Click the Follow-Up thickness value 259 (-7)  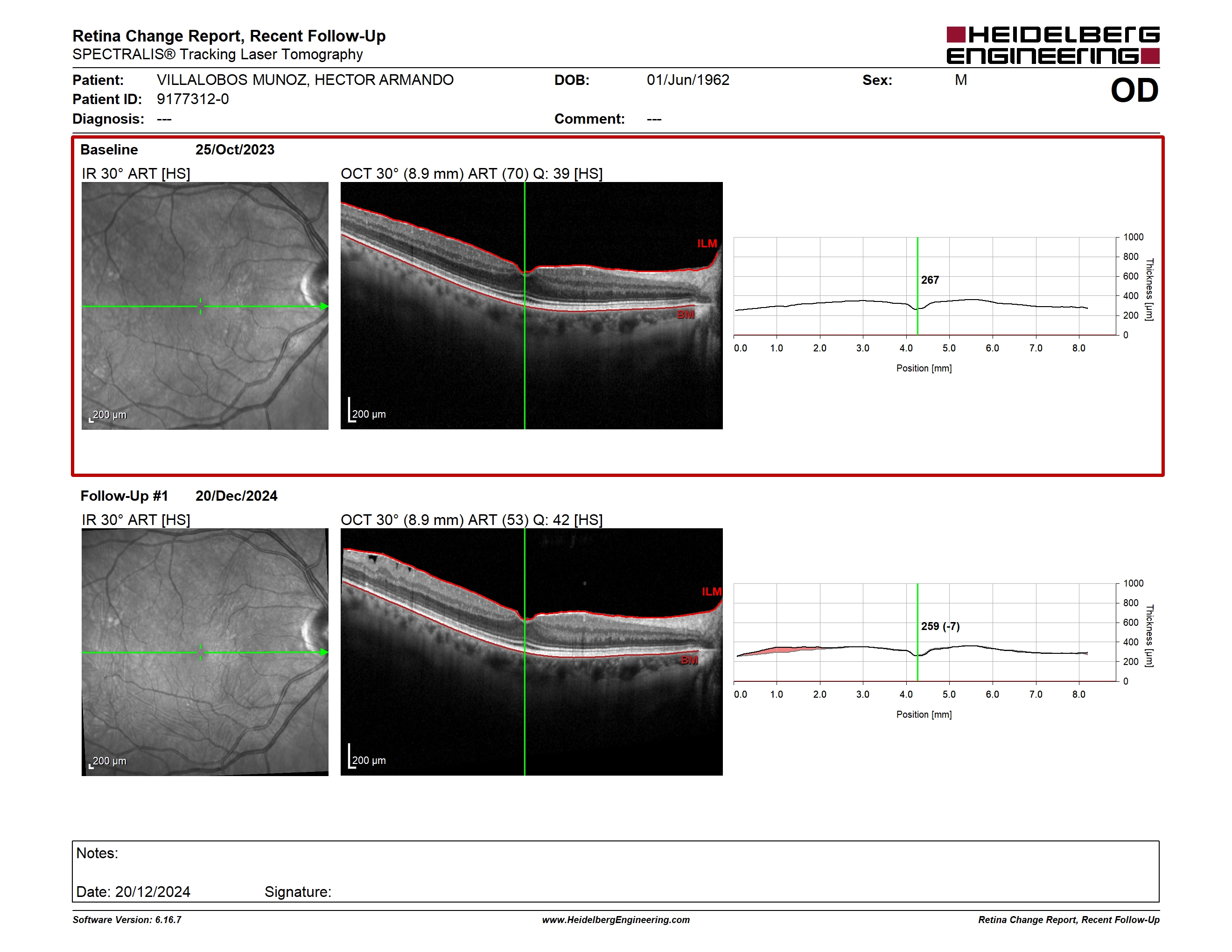pyautogui.click(x=940, y=627)
